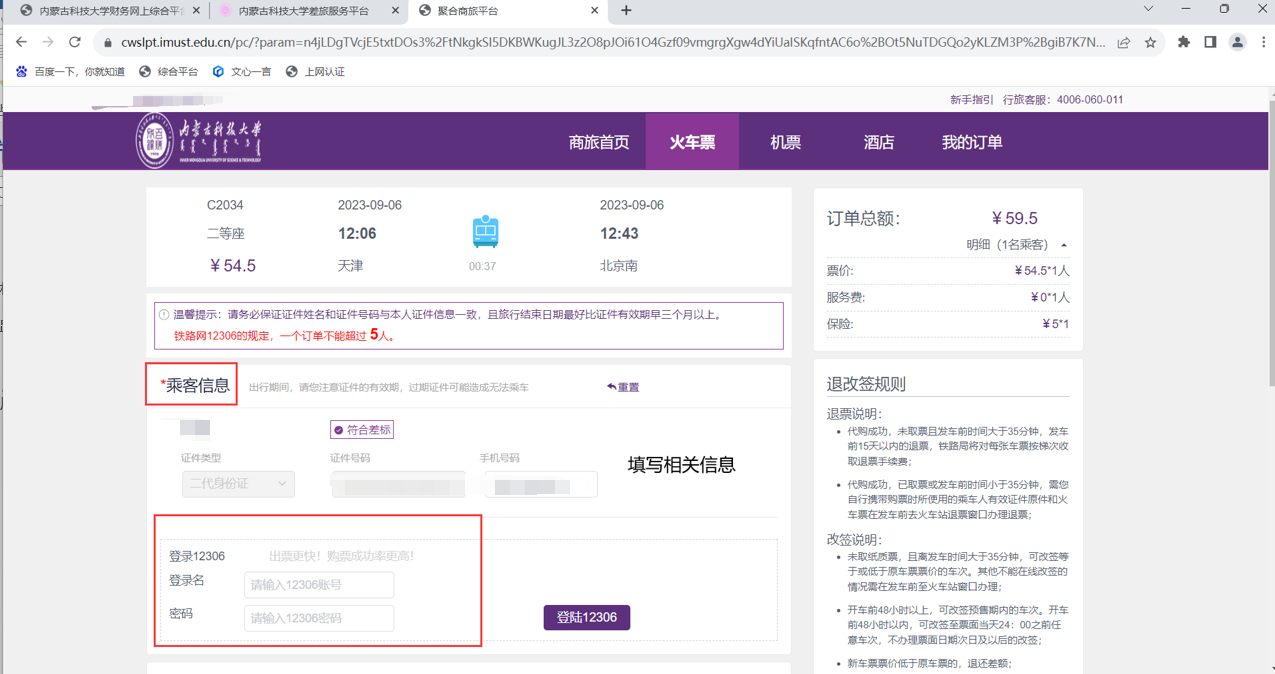
Task: Toggle the side panel browser icon
Action: [1210, 42]
